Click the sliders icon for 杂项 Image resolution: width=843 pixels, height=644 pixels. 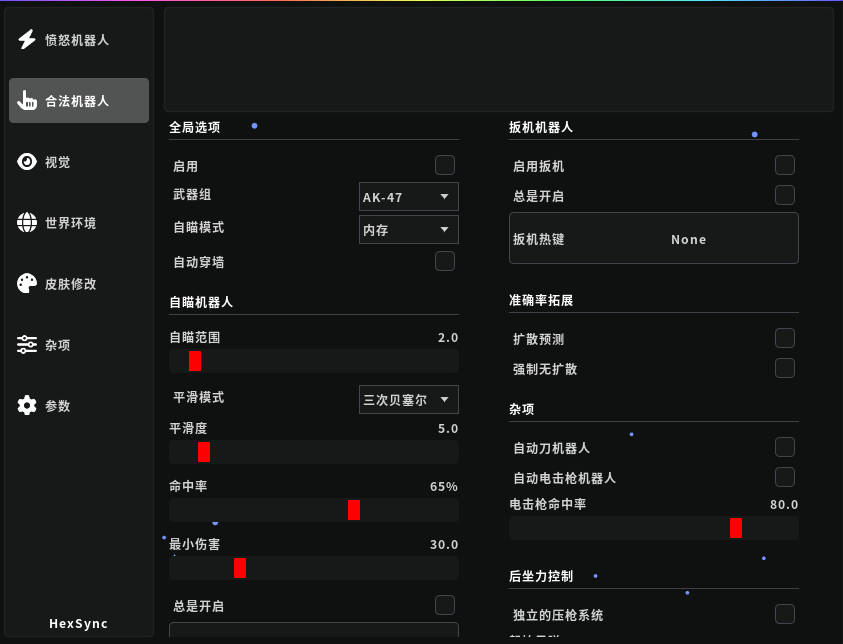coord(27,345)
